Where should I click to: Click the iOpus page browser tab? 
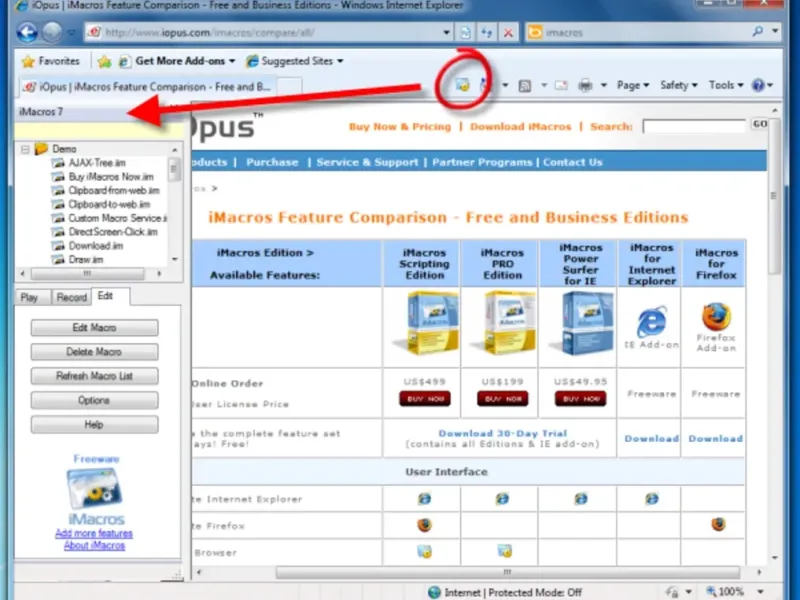[x=147, y=87]
